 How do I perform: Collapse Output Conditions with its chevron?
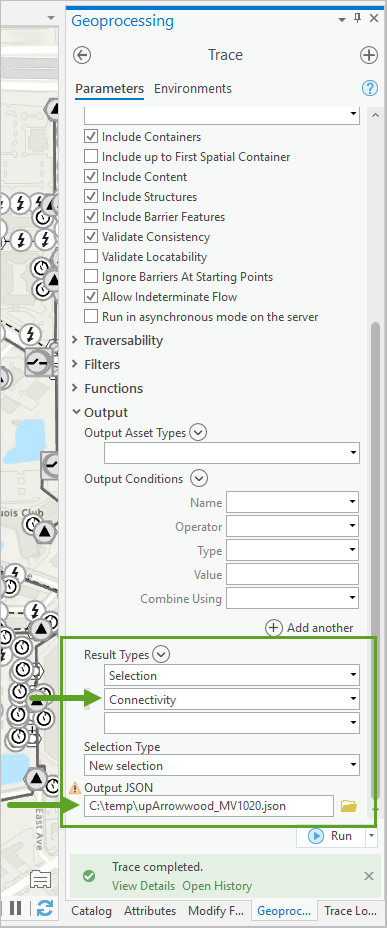(x=198, y=478)
